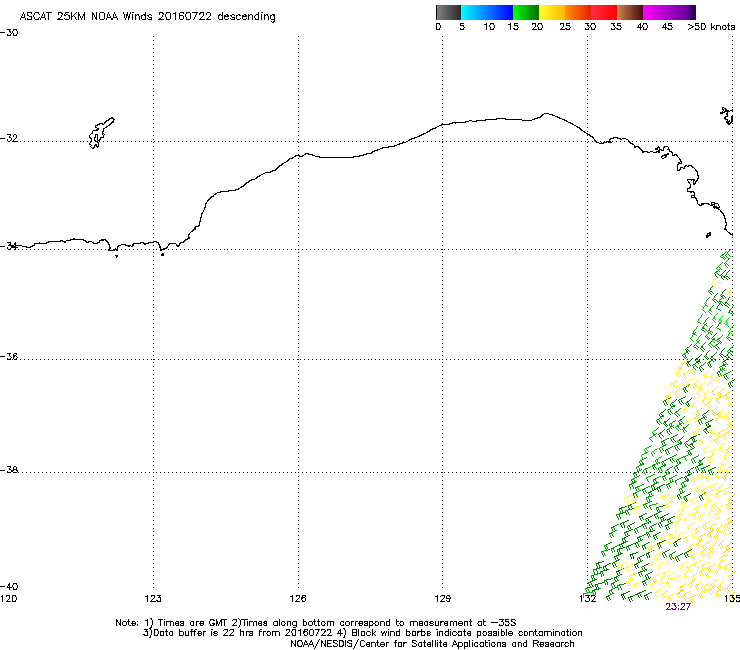Click the '-32' latitude axis label
The height and width of the screenshot is (650, 740).
(x=9, y=138)
